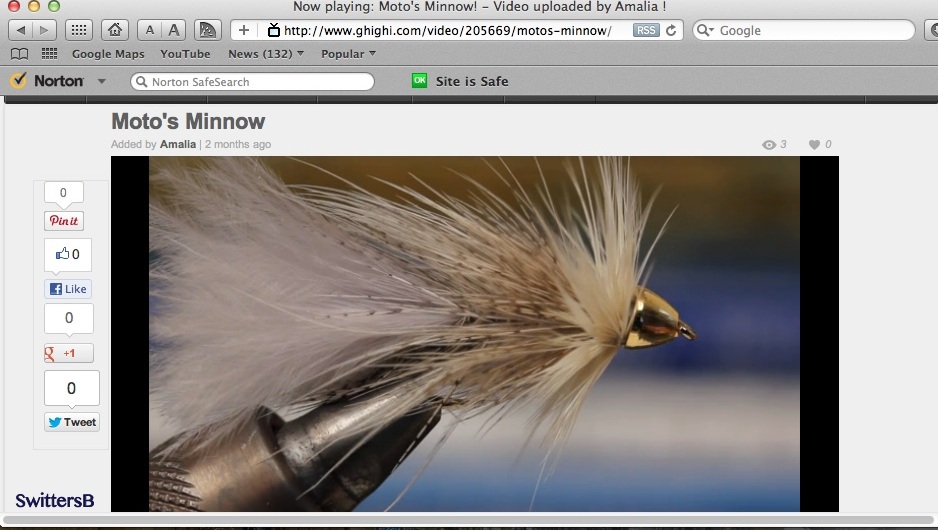Open the Google Maps bookmark
This screenshot has width=938, height=530.
tap(108, 54)
